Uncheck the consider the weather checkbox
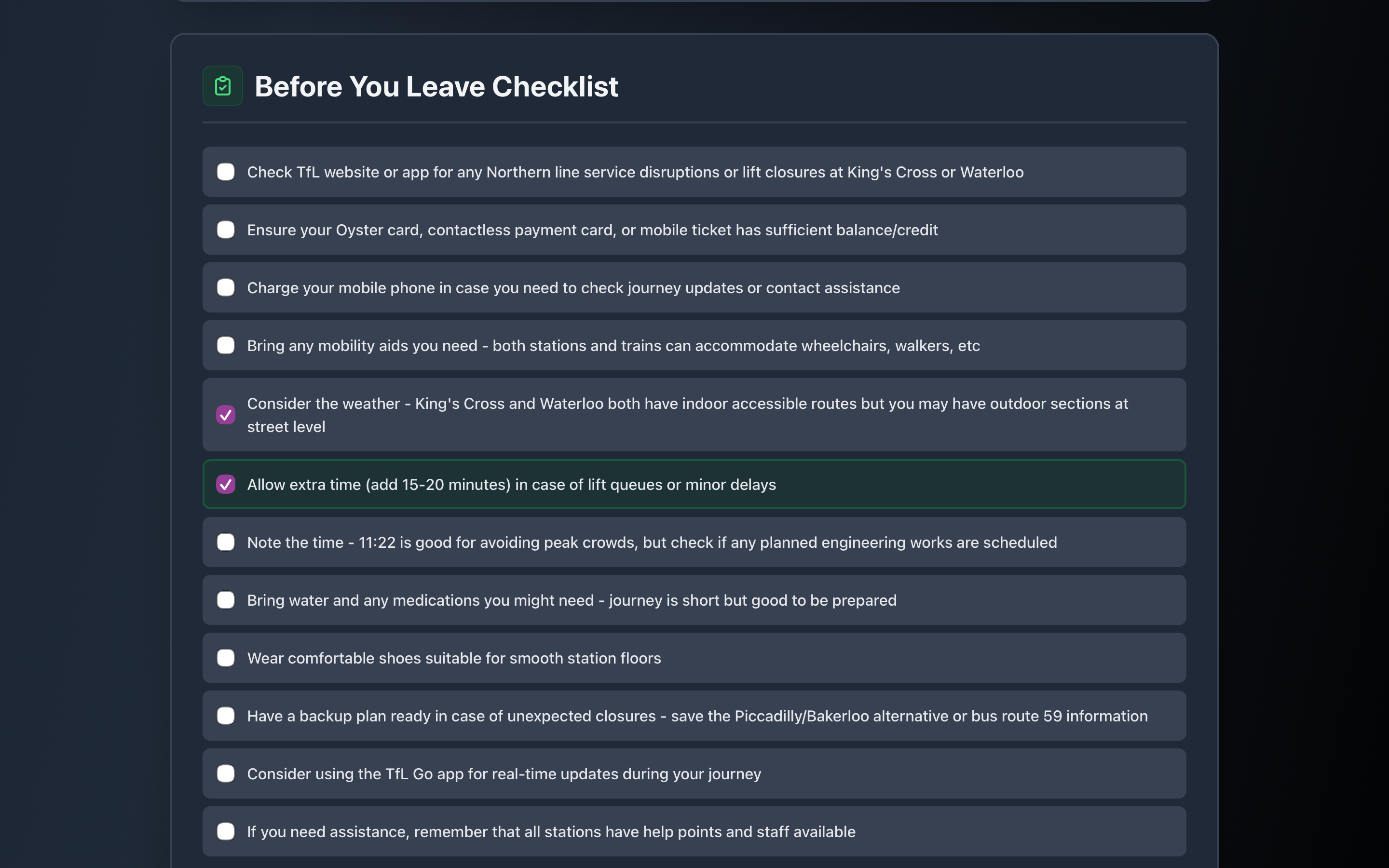 (x=226, y=415)
